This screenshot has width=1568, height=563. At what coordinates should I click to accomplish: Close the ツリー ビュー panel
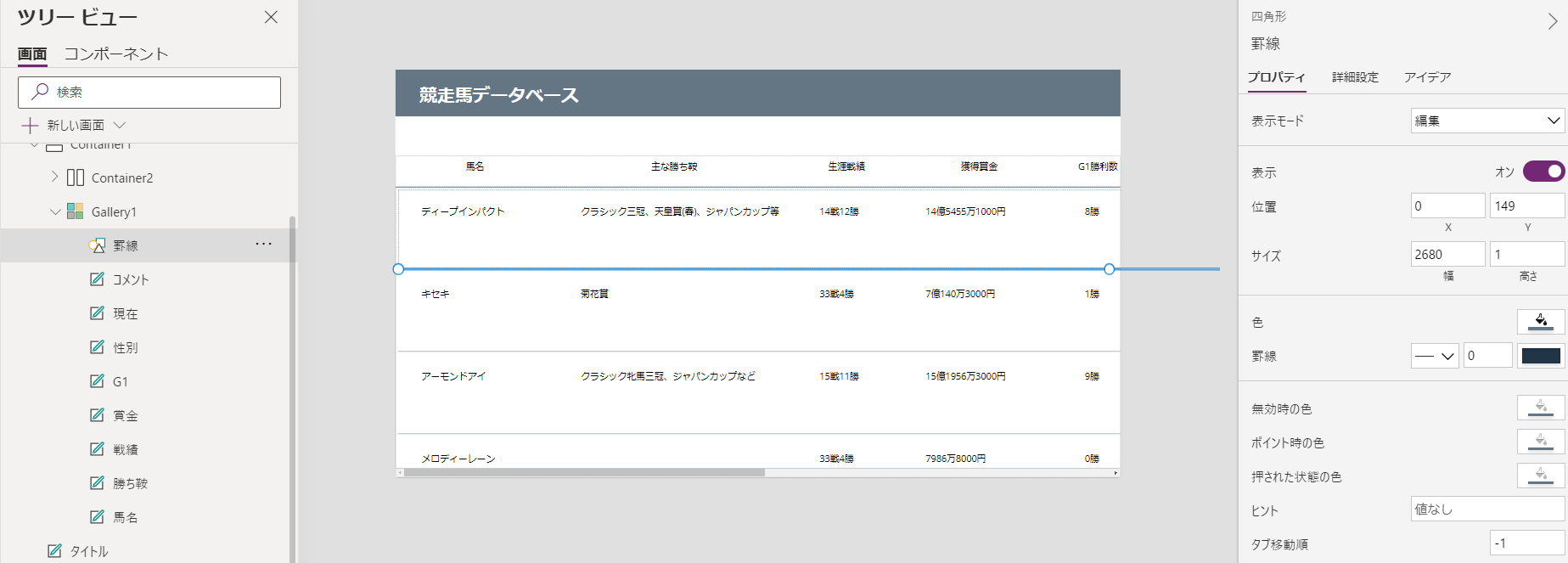271,17
